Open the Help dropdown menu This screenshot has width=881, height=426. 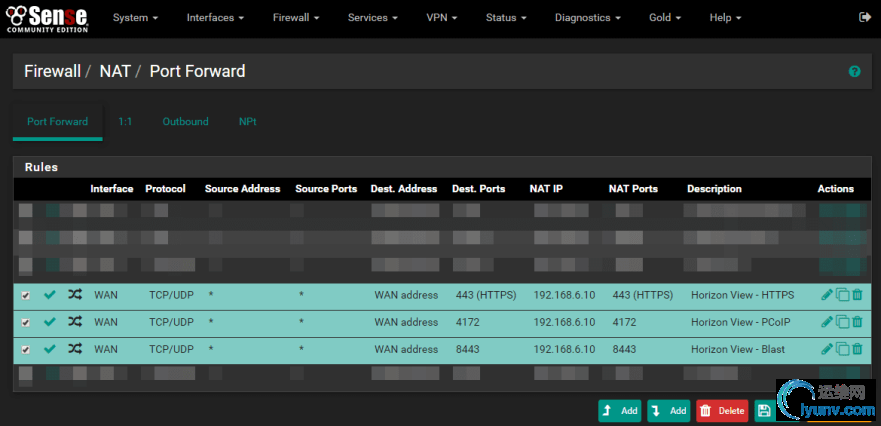click(x=725, y=17)
